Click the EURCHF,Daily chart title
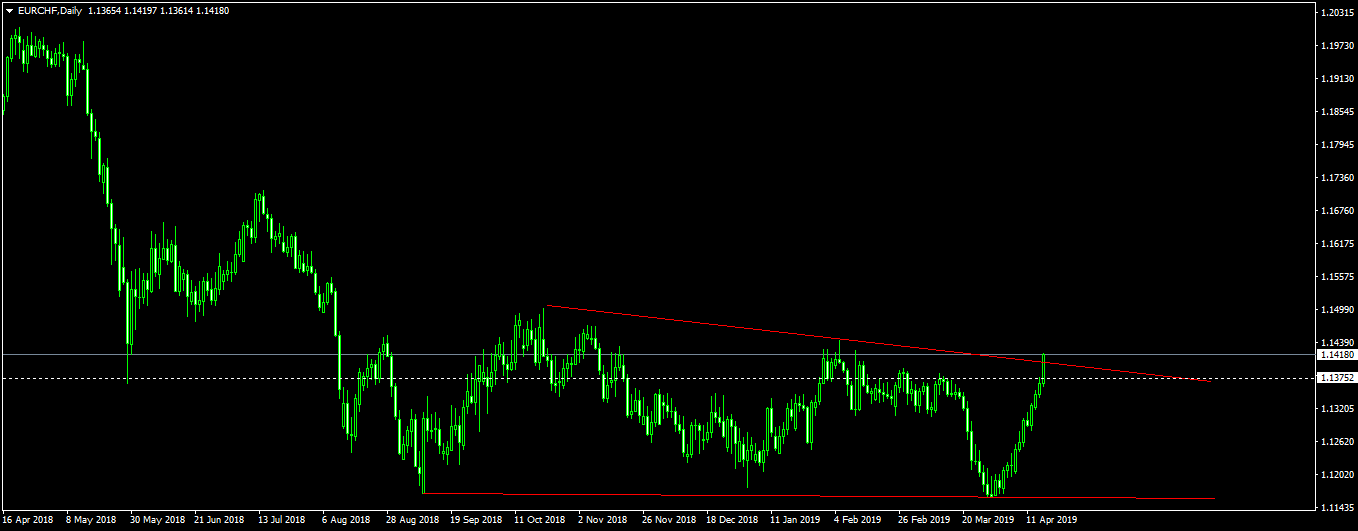Viewport: 1358px width, 531px height. click(50, 9)
